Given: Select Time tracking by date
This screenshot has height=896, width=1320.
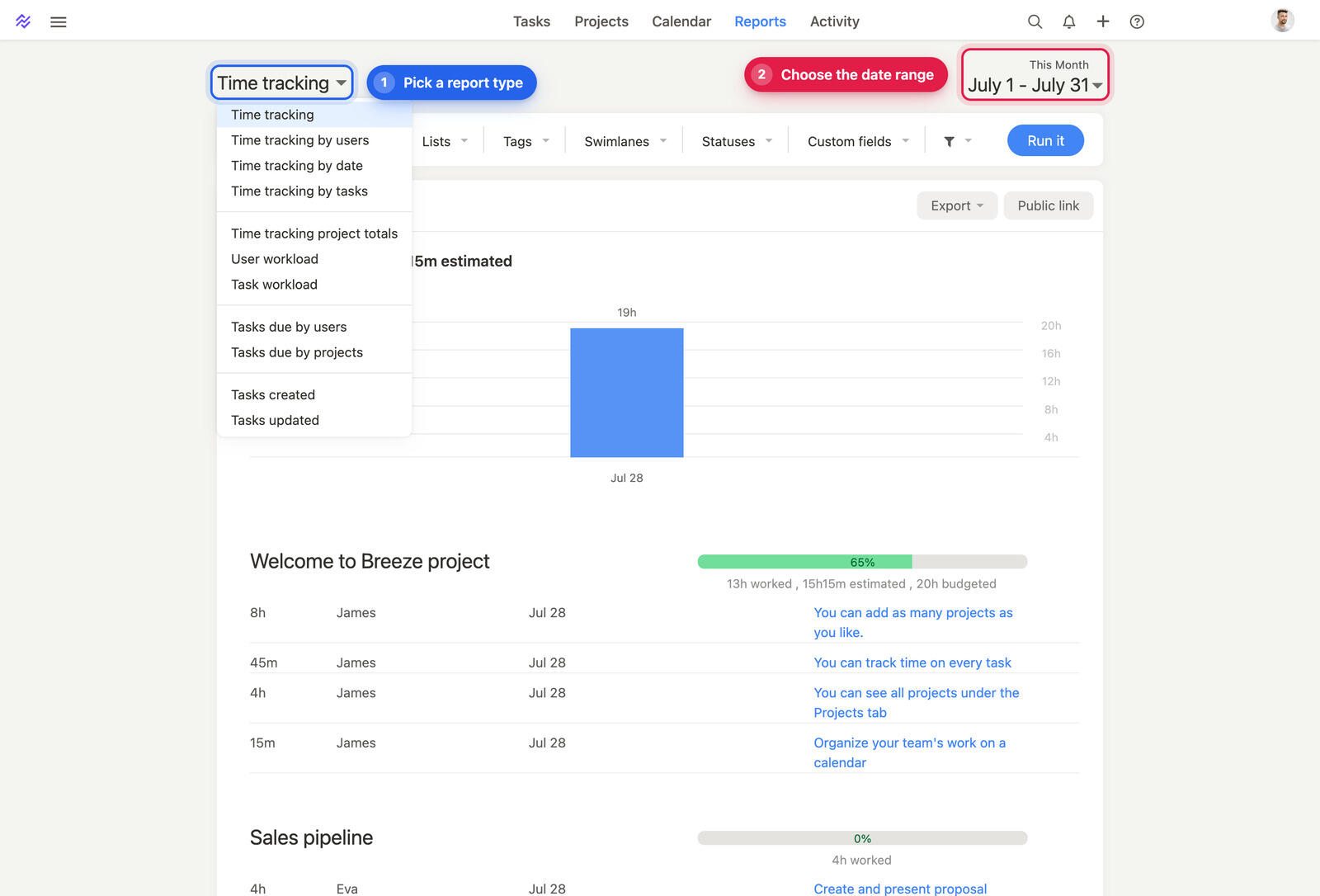Looking at the screenshot, I should (314, 166).
